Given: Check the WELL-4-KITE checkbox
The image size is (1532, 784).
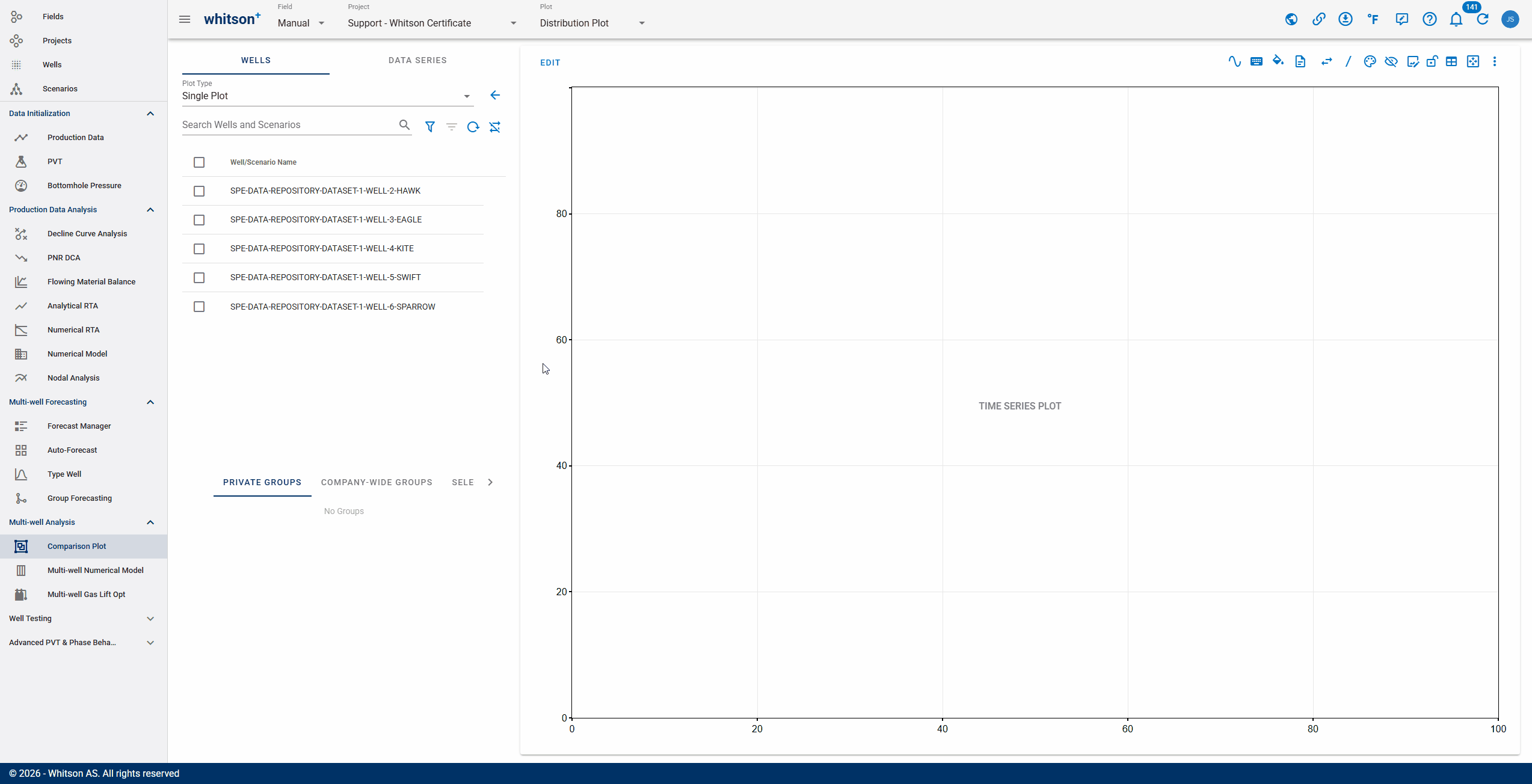Looking at the screenshot, I should pyautogui.click(x=199, y=249).
